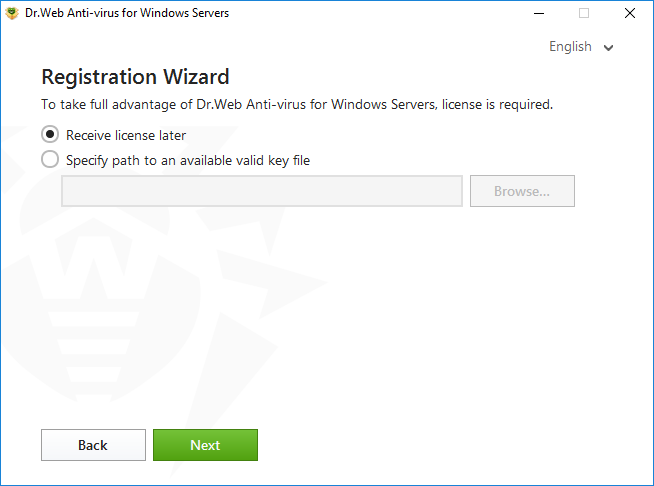Click the 'license is required' description sentence
Screen dimensions: 654x486
click(x=297, y=104)
